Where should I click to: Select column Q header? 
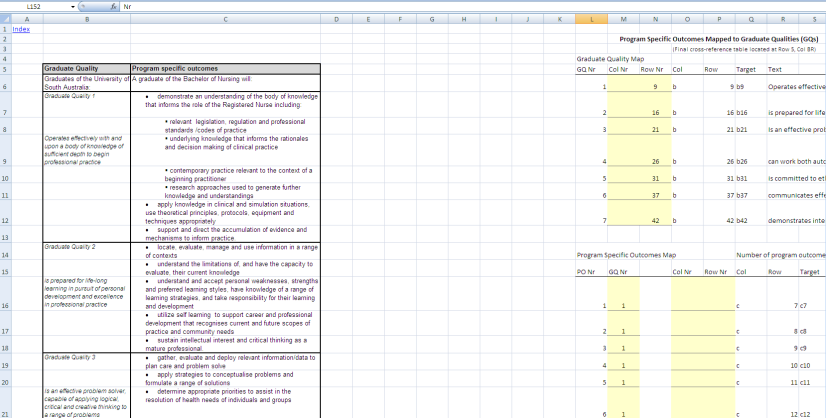(751, 20)
